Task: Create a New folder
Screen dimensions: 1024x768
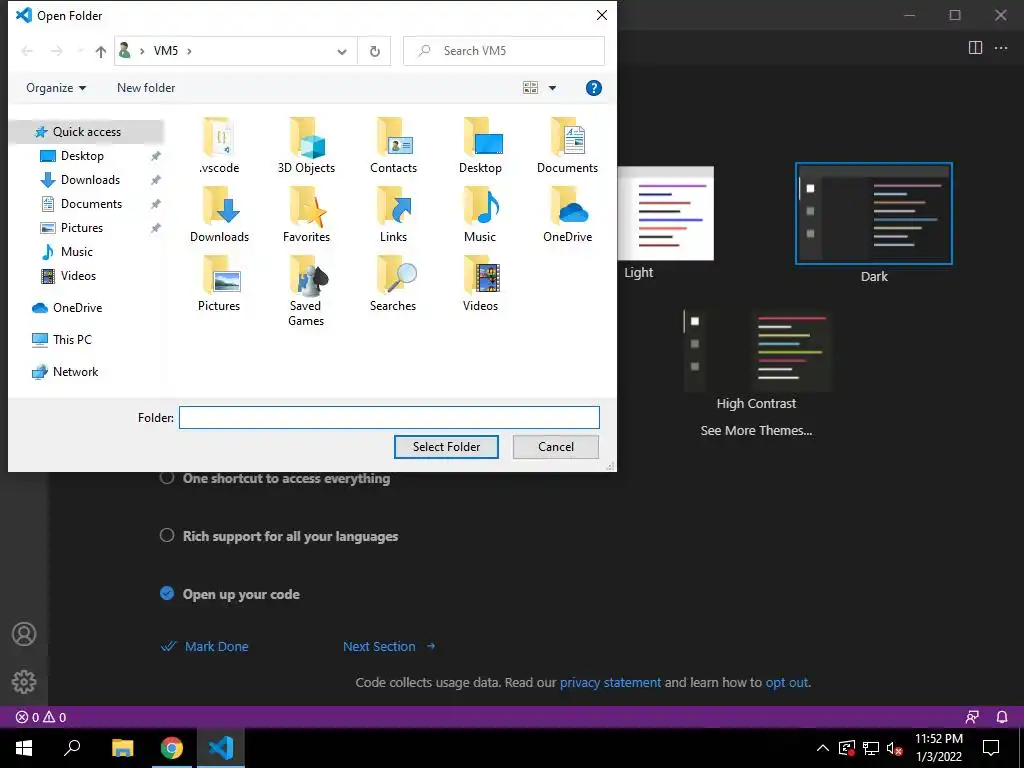Action: (x=146, y=88)
